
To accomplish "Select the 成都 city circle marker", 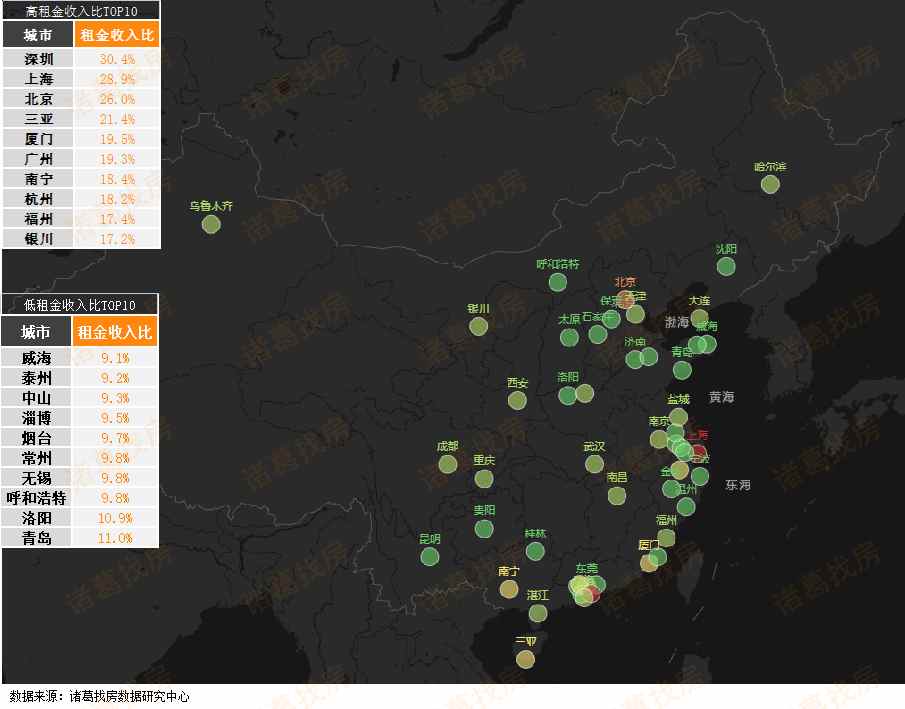I will pyautogui.click(x=447, y=463).
